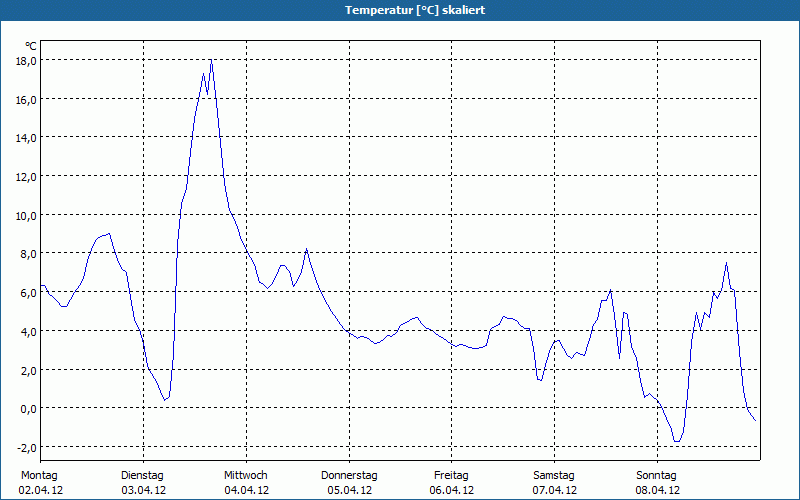Click the chart title 'Temperatur [°C] skaliert'
This screenshot has width=800, height=500.
pyautogui.click(x=415, y=10)
